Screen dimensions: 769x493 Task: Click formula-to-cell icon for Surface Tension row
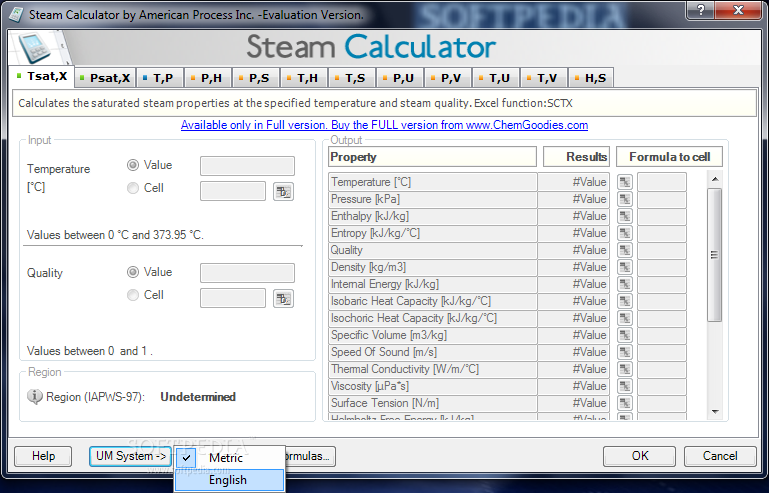point(625,403)
